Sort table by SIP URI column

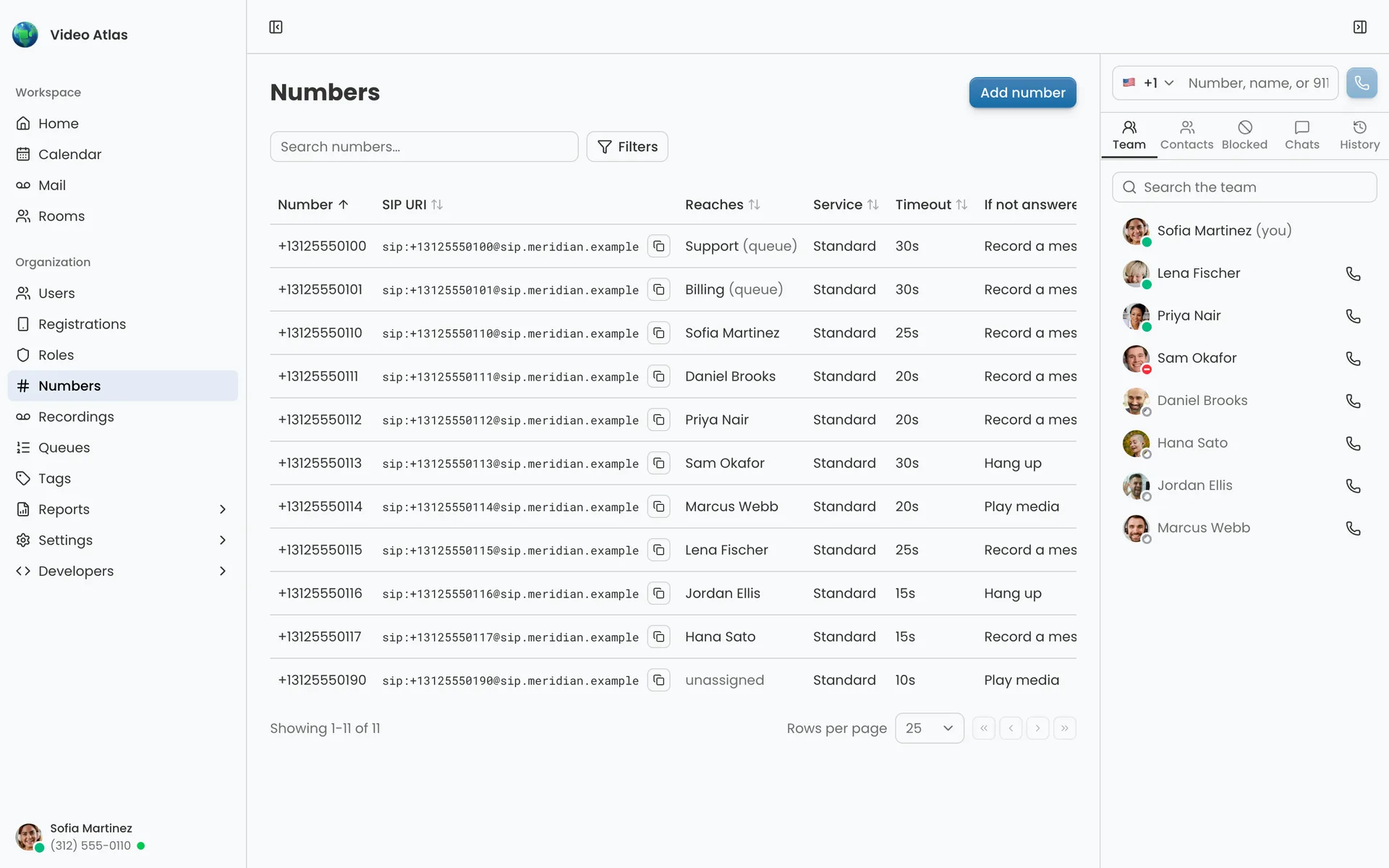[x=412, y=205]
